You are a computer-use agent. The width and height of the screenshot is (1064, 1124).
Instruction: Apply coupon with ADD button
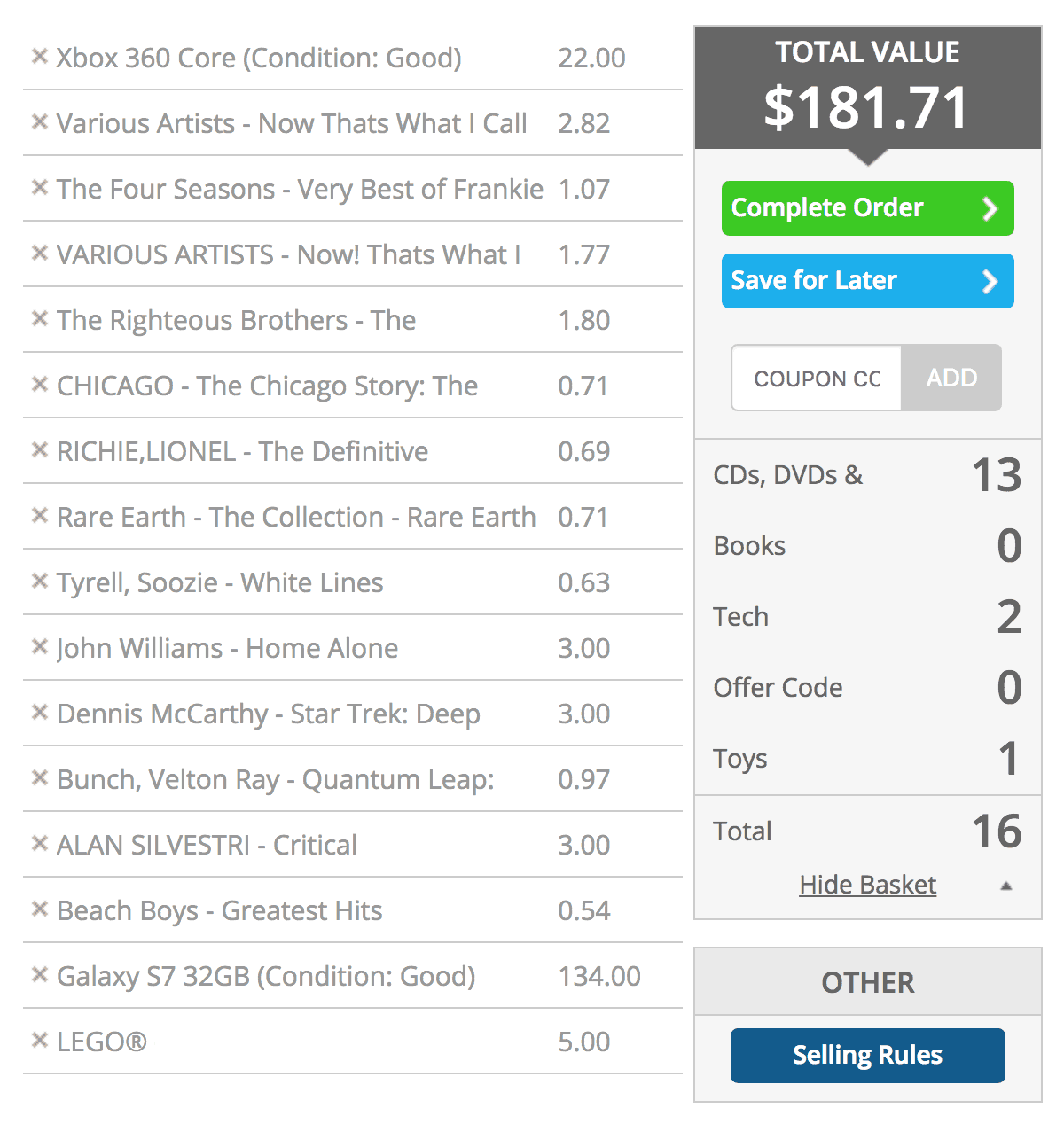point(951,378)
